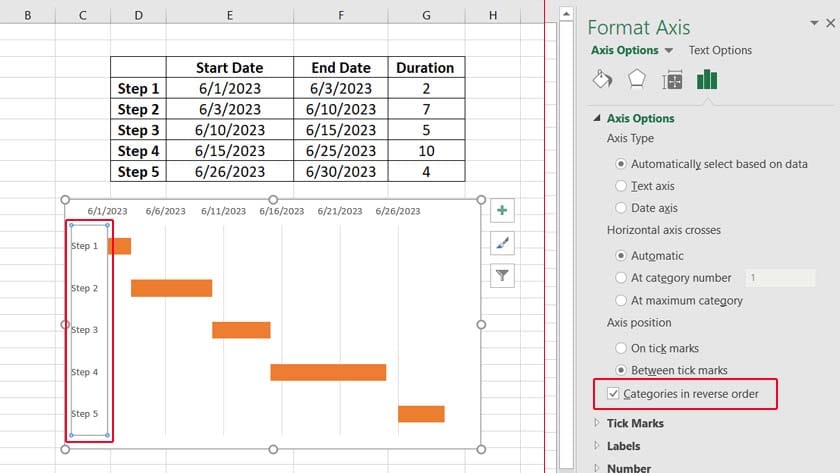Select the Step 5 table cell

138,171
